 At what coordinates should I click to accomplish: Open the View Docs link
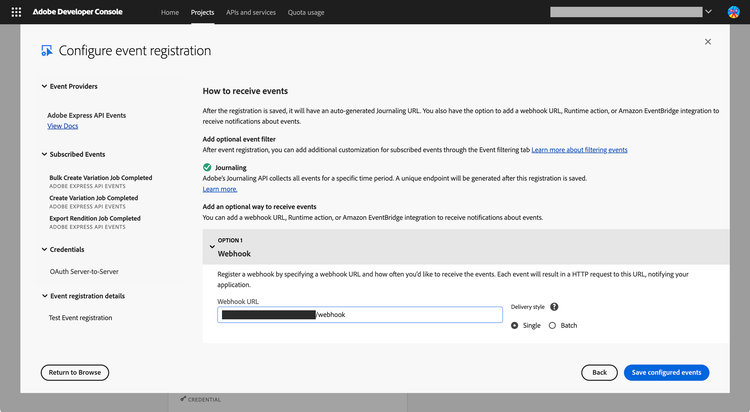(x=63, y=126)
